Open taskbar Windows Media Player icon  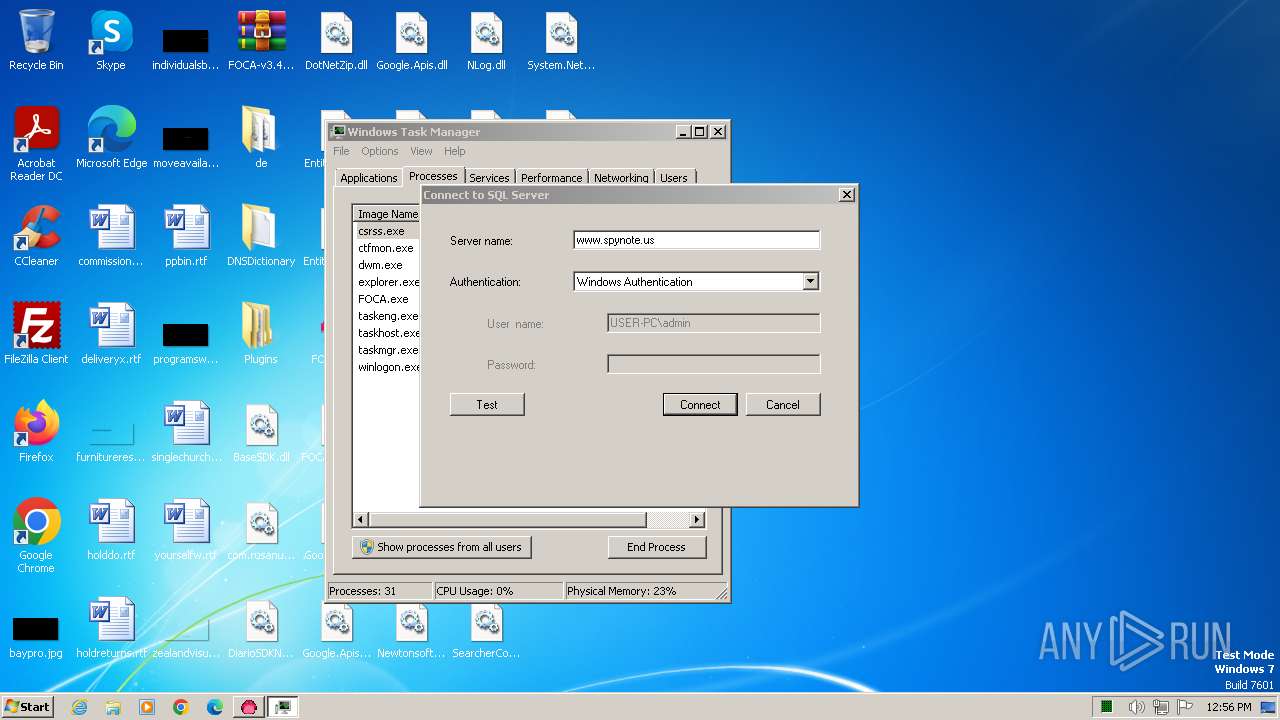(147, 707)
